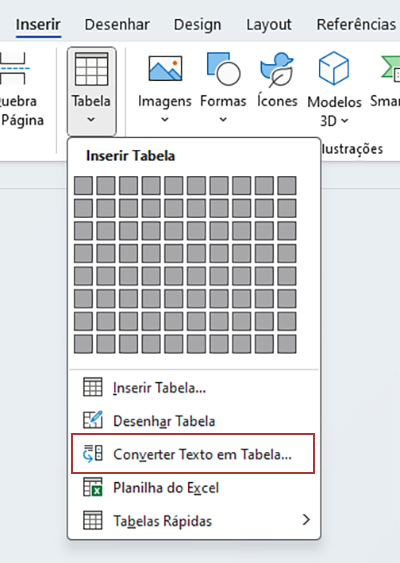
Task: Open the Modelos 3D cube icon
Action: pos(334,68)
